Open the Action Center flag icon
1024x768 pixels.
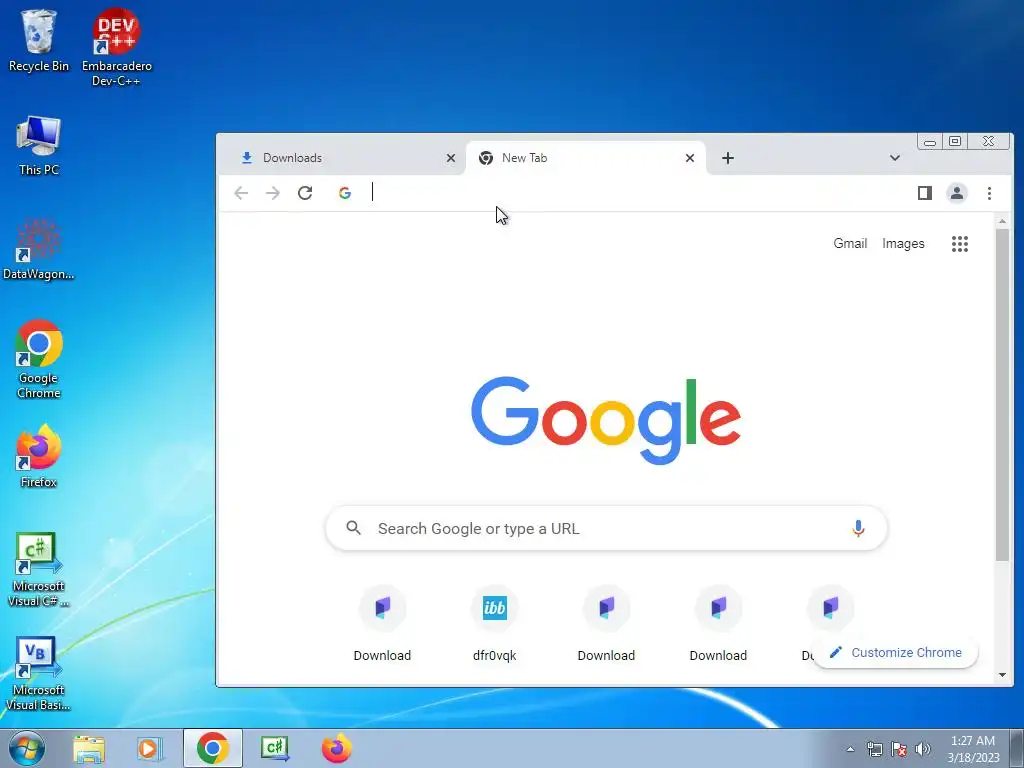899,749
